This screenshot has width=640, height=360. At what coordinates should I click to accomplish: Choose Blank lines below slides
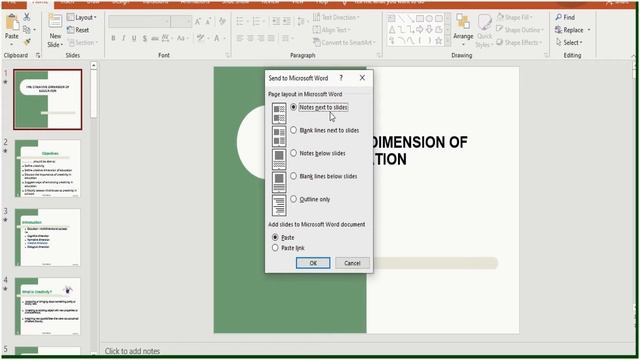[324, 176]
